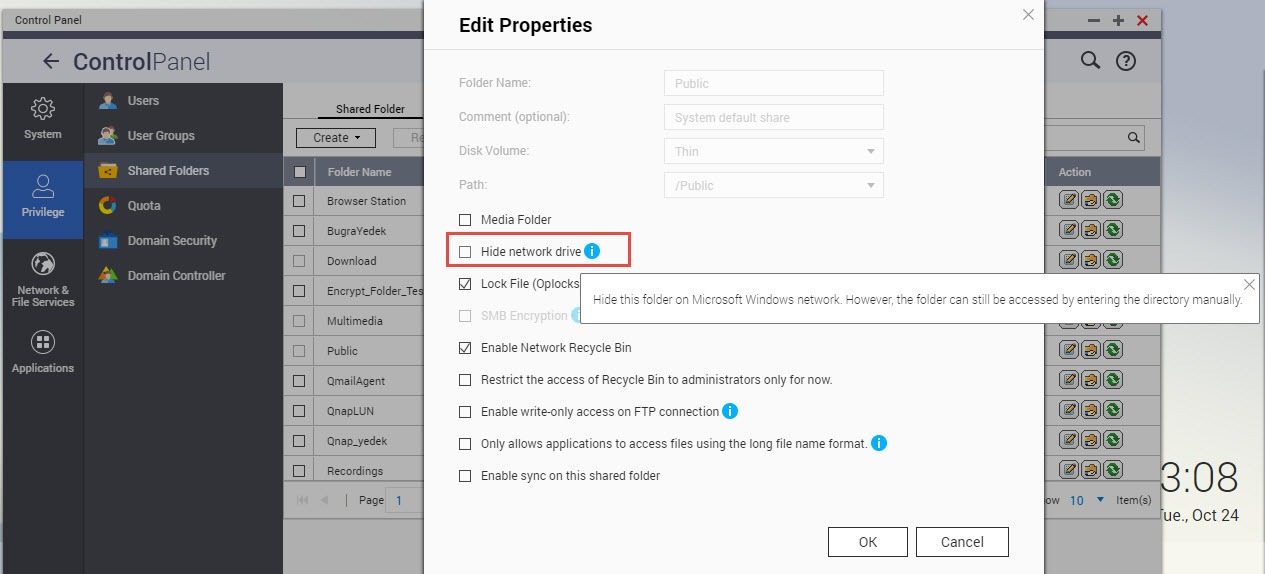Close the Hide network drive tooltip
Image resolution: width=1265 pixels, height=574 pixels.
point(1249,285)
